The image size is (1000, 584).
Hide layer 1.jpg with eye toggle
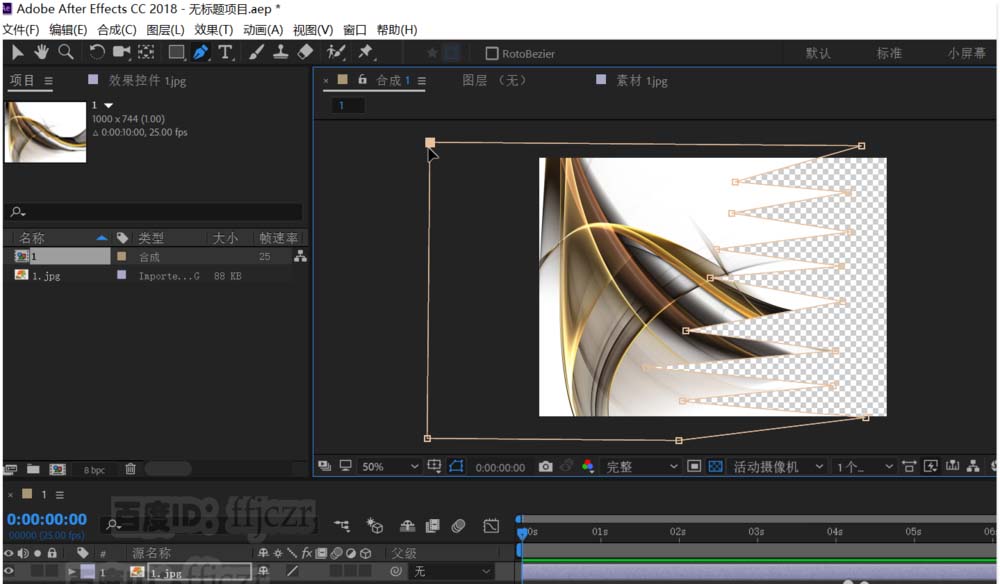coord(10,571)
